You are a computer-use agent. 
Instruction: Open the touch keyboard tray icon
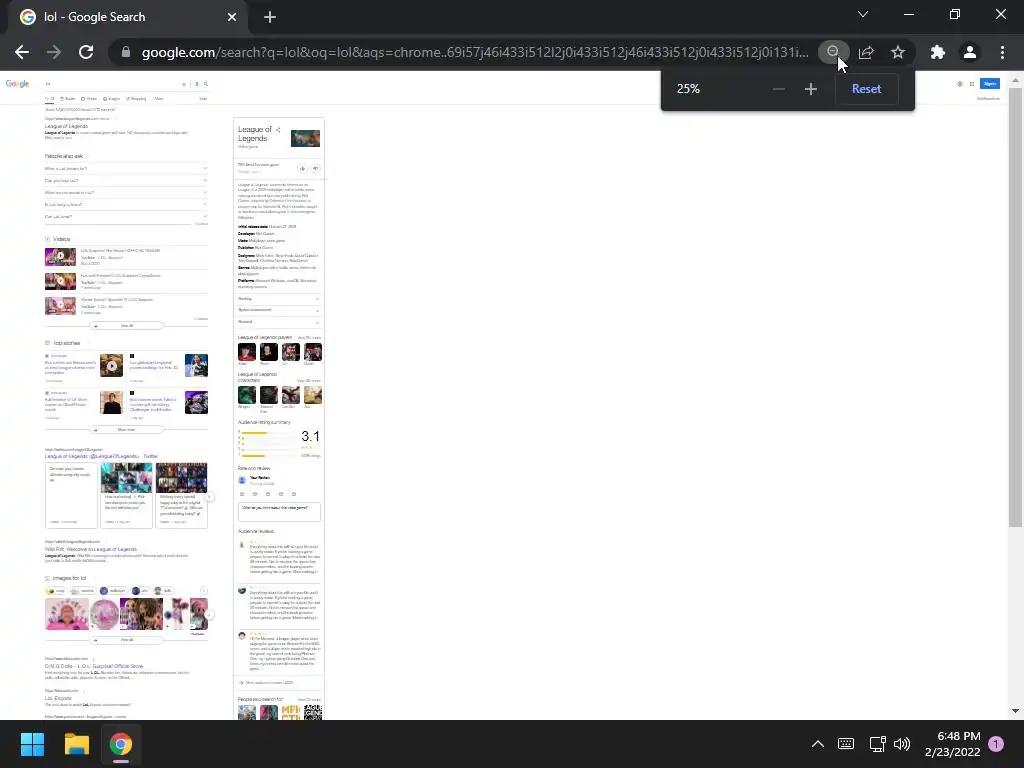846,744
